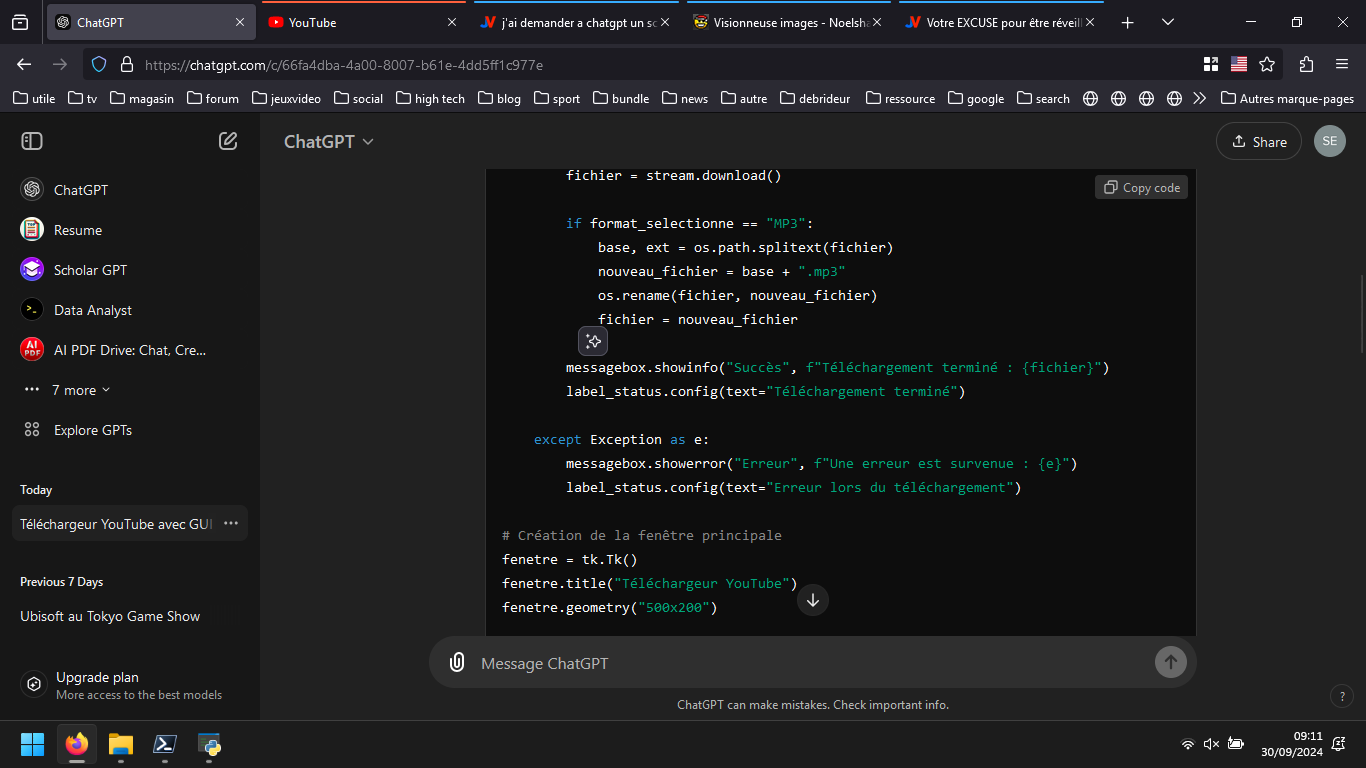Viewport: 1366px width, 768px height.
Task: Click the Message ChatGPT input field
Action: point(800,663)
